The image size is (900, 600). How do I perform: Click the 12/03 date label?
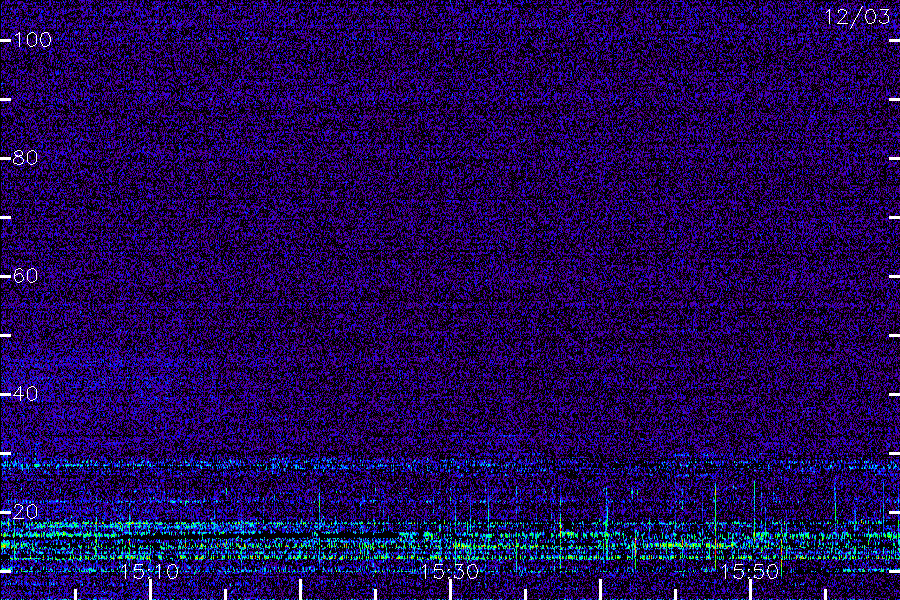click(858, 17)
